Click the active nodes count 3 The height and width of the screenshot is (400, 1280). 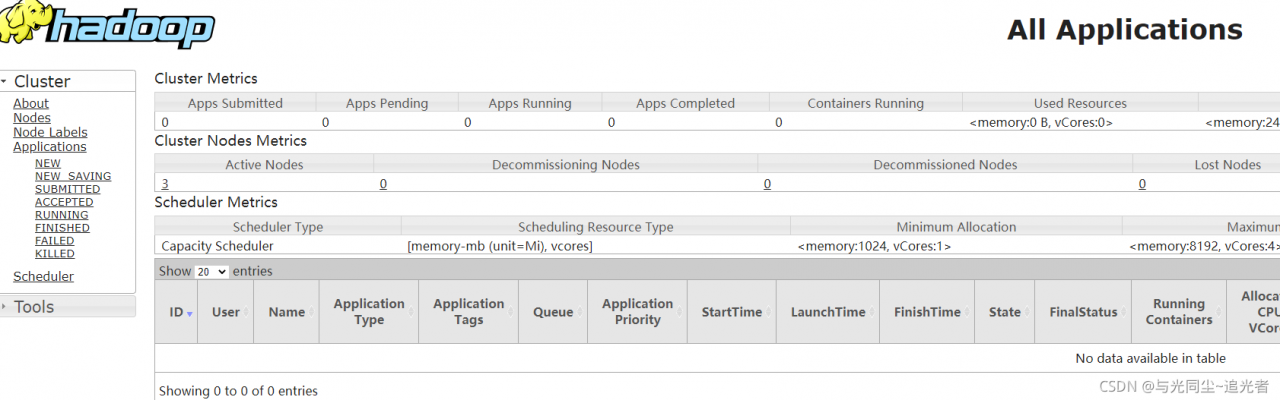tap(165, 184)
